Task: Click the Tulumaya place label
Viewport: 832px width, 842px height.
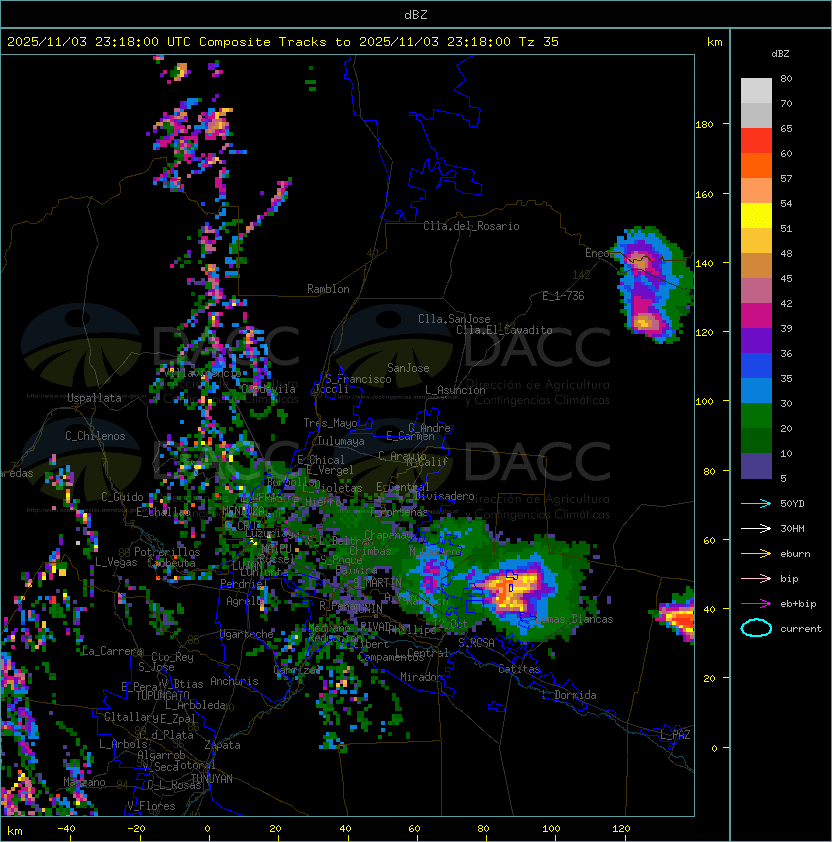Action: point(341,441)
